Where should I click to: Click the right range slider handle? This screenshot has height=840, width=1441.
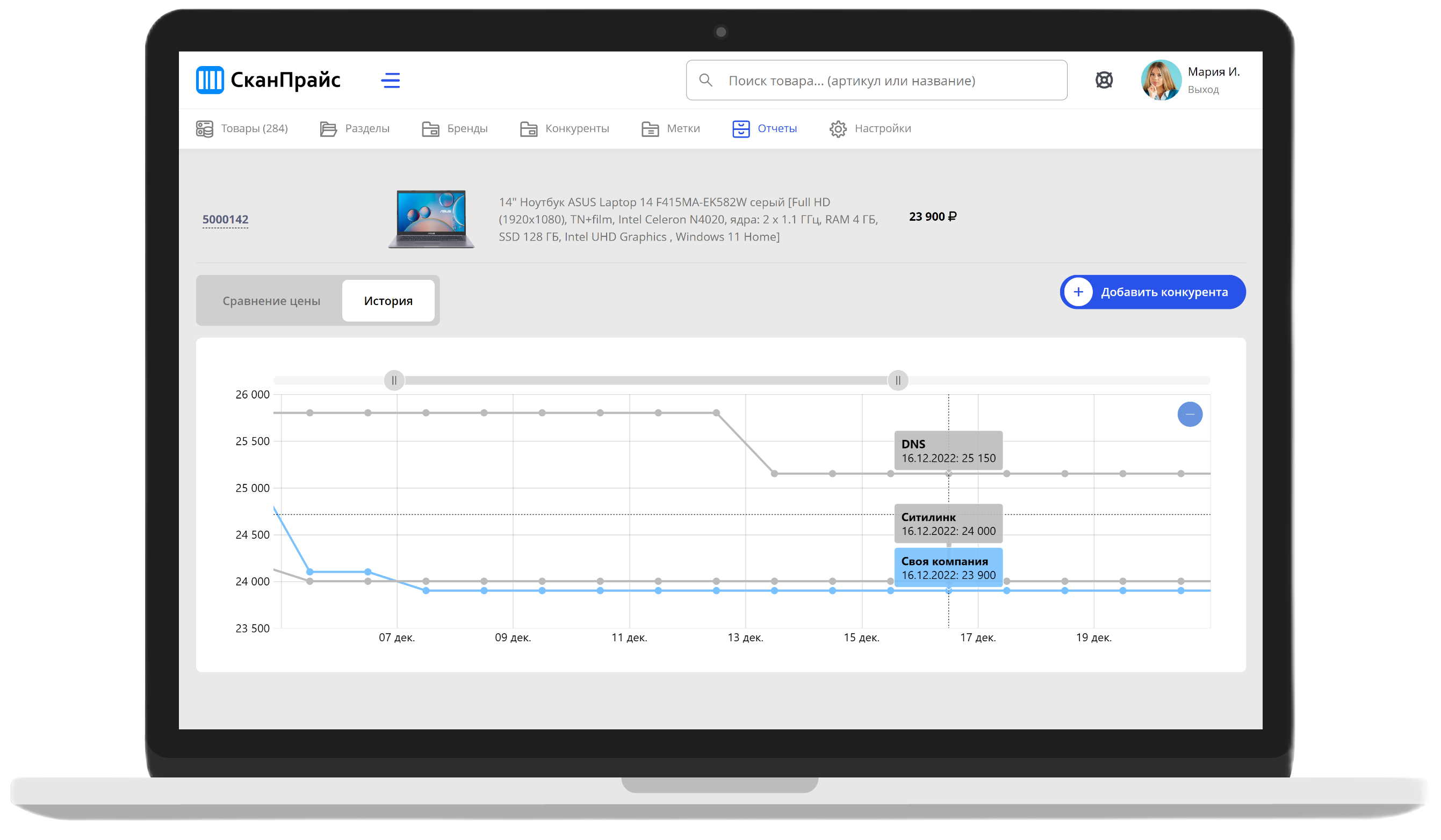point(898,381)
